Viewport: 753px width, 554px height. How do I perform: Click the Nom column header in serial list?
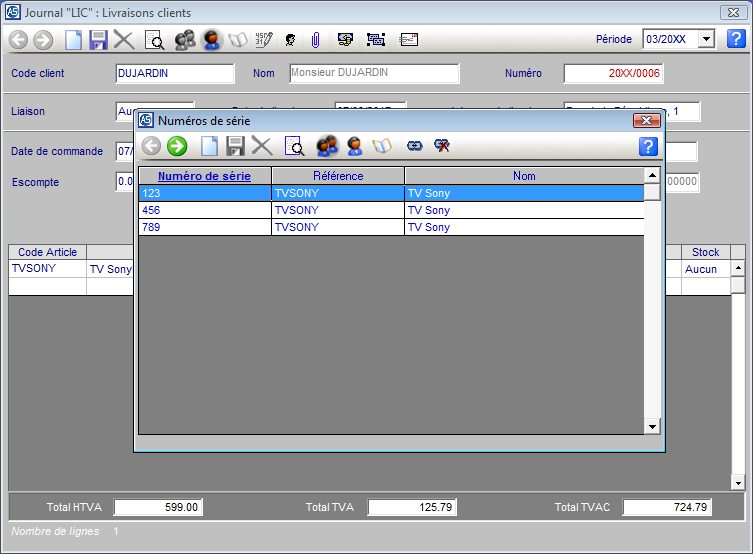524,176
